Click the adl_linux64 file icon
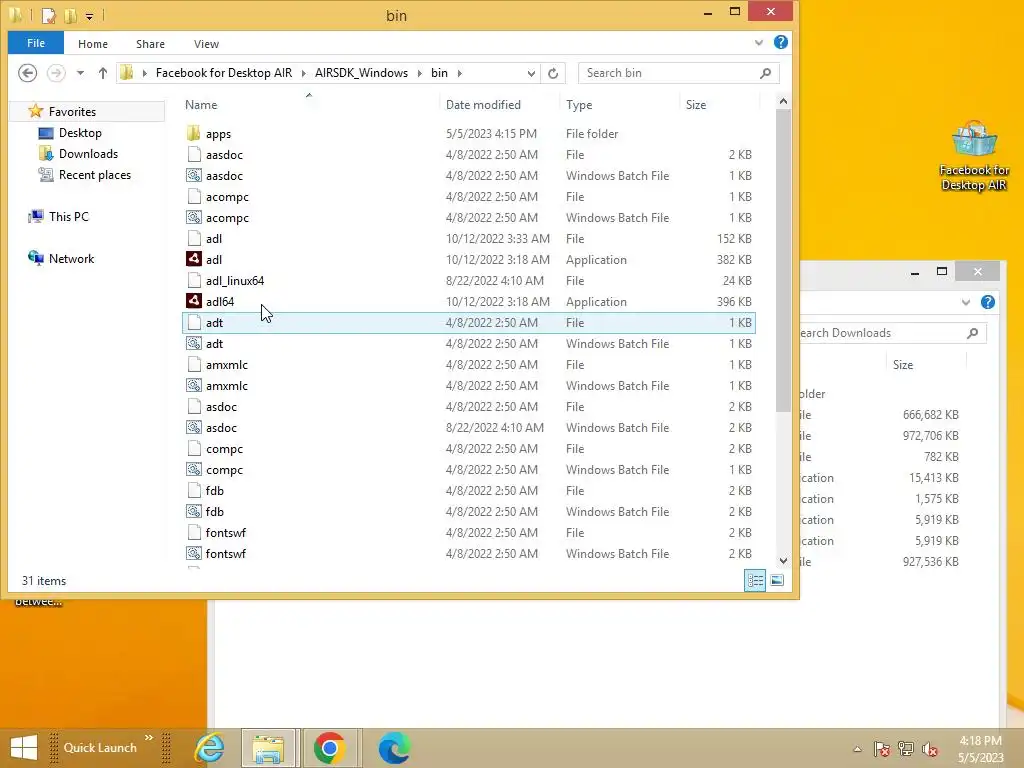The height and width of the screenshot is (768, 1024). pyautogui.click(x=193, y=280)
